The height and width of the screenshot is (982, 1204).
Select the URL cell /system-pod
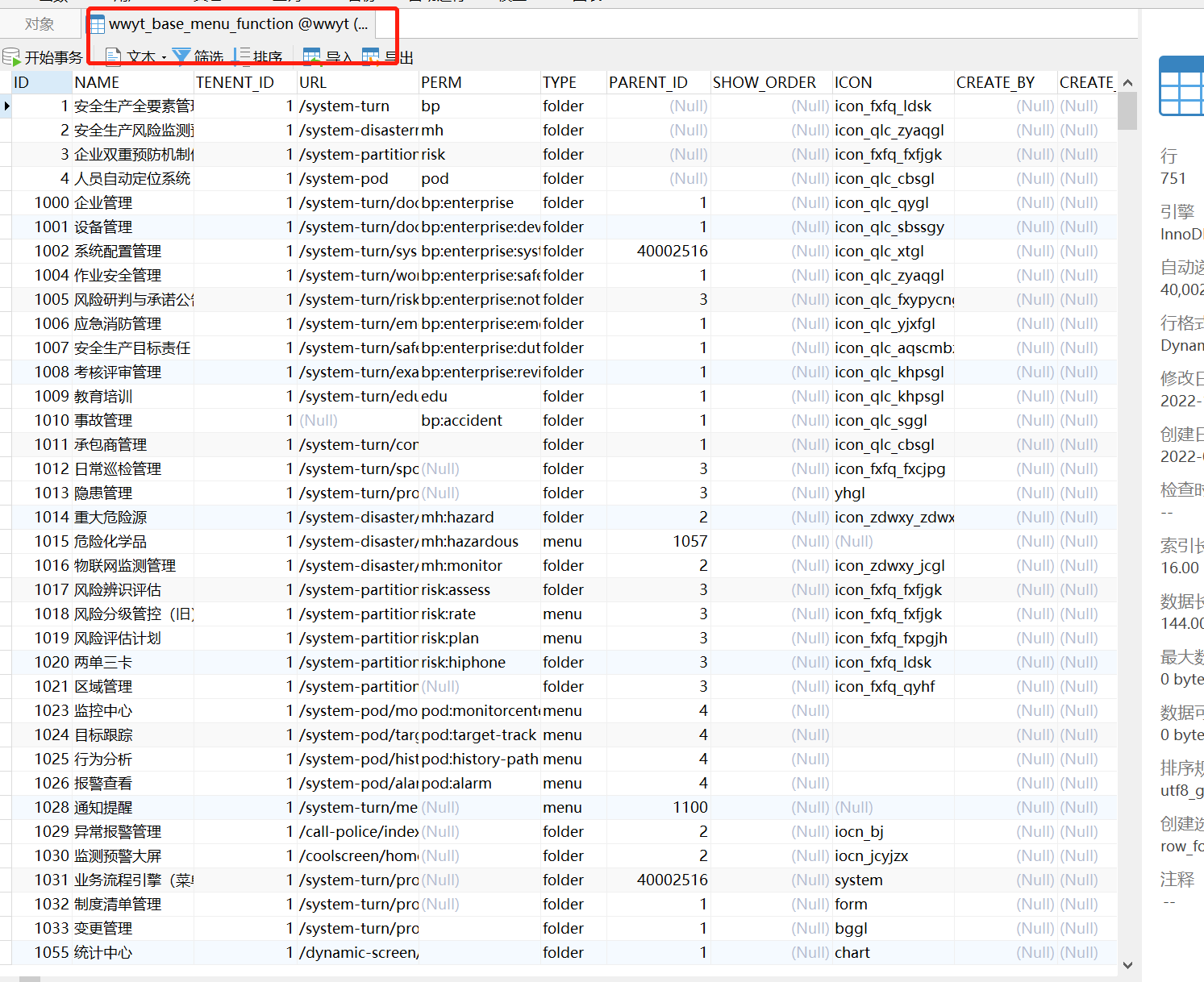coord(358,178)
